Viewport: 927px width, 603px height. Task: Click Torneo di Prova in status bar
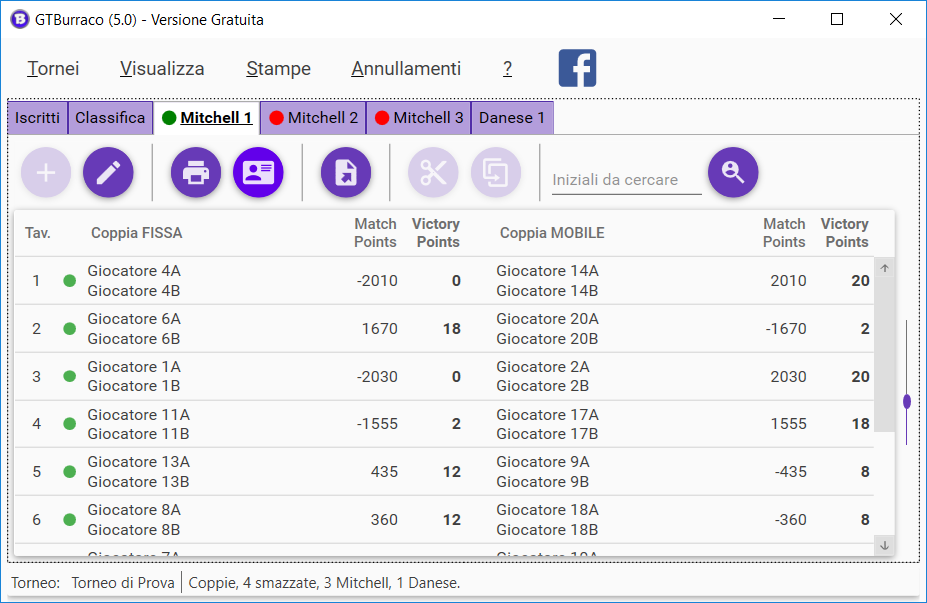(123, 583)
